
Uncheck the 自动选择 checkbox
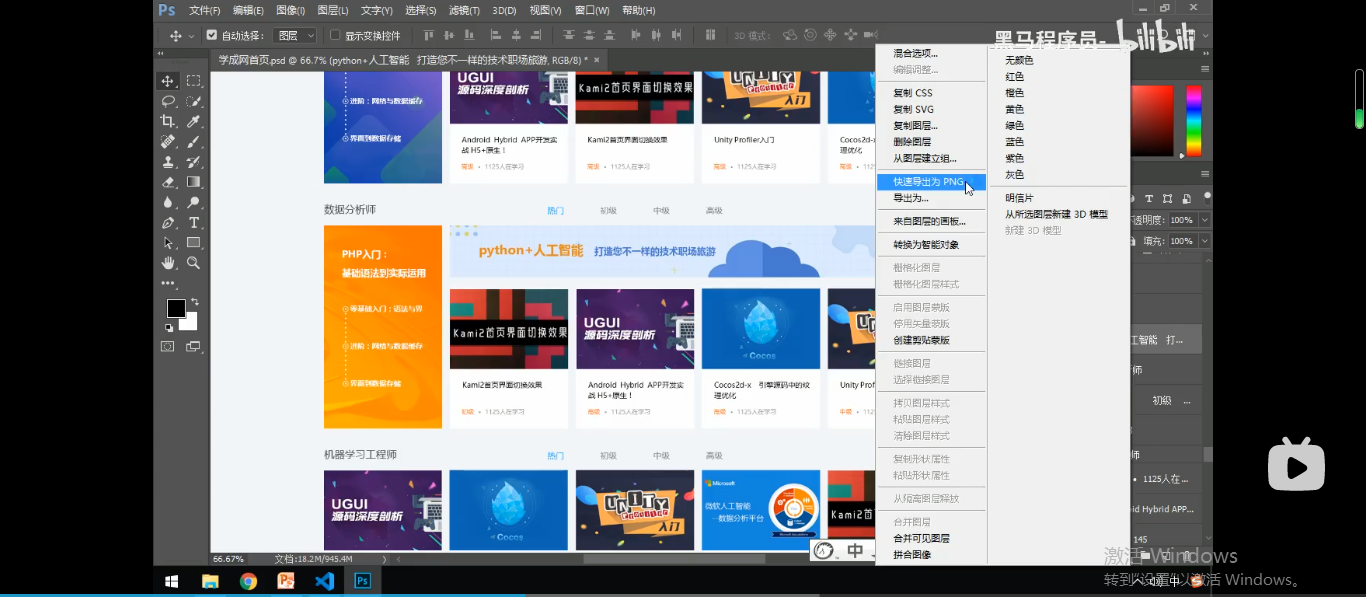(x=211, y=35)
